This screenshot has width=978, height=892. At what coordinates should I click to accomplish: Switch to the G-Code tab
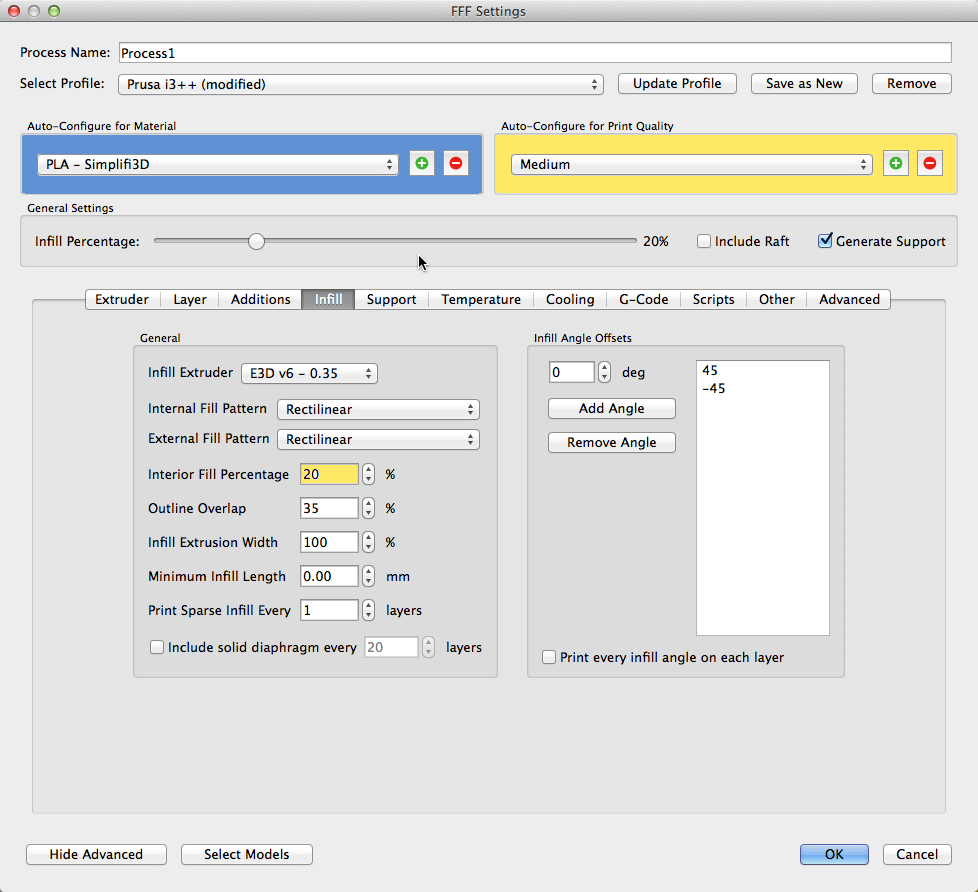click(644, 299)
